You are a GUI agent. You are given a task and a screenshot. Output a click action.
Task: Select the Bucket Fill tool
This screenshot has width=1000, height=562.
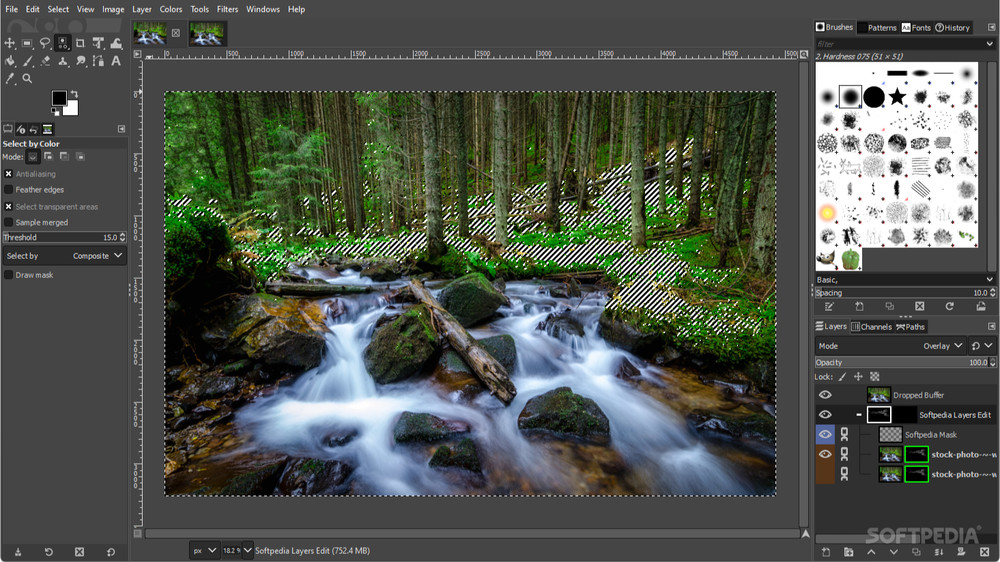(10, 61)
